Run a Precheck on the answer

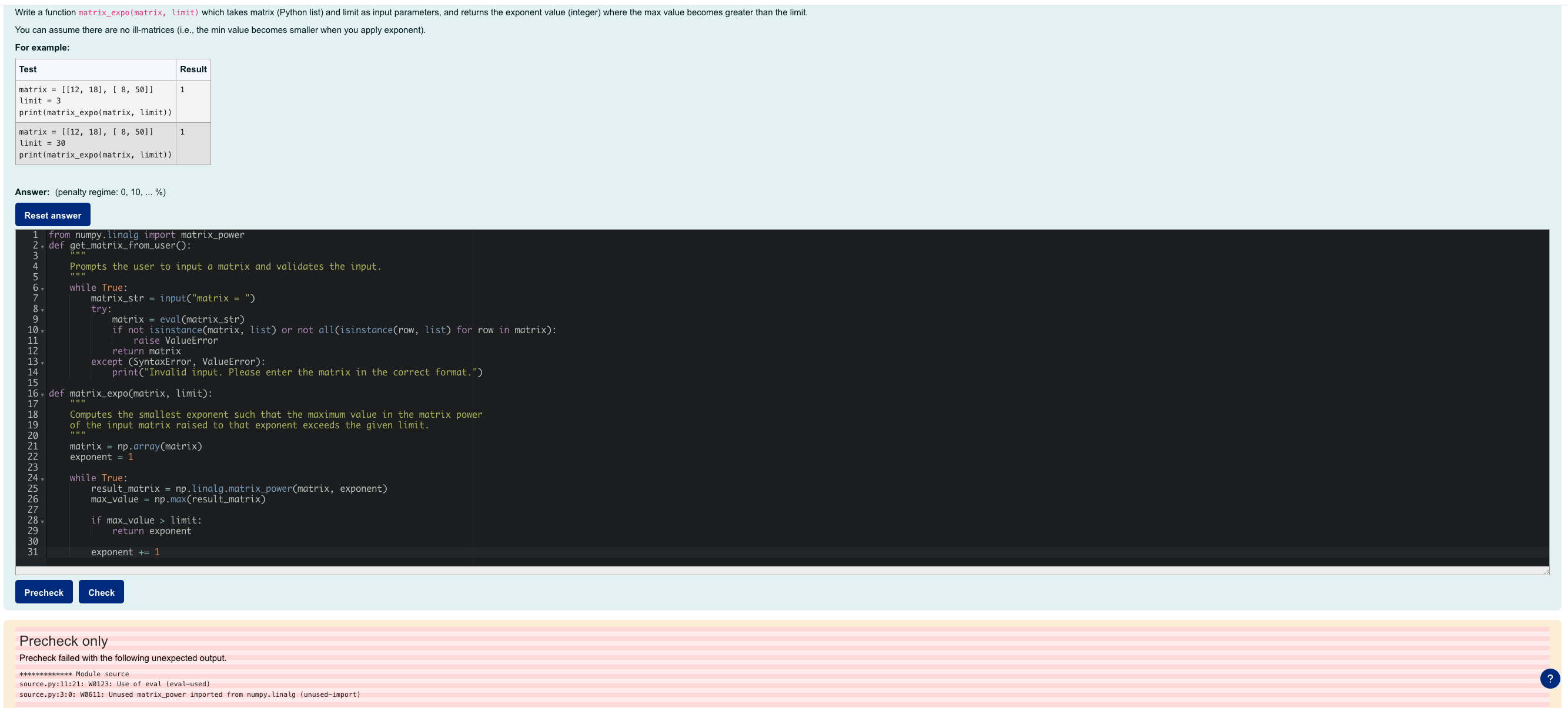(x=44, y=592)
